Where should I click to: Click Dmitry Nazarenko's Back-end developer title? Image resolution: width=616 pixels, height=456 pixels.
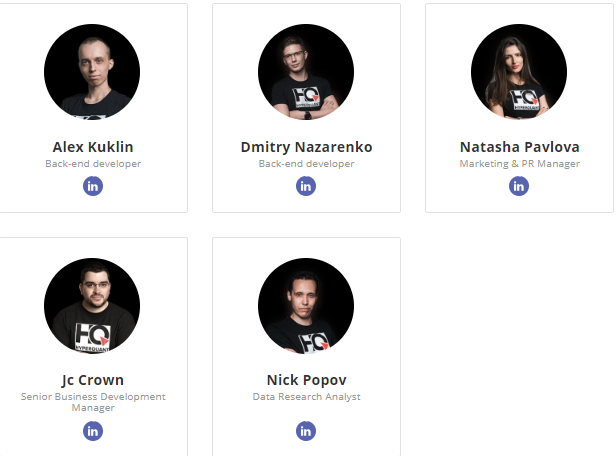(306, 164)
